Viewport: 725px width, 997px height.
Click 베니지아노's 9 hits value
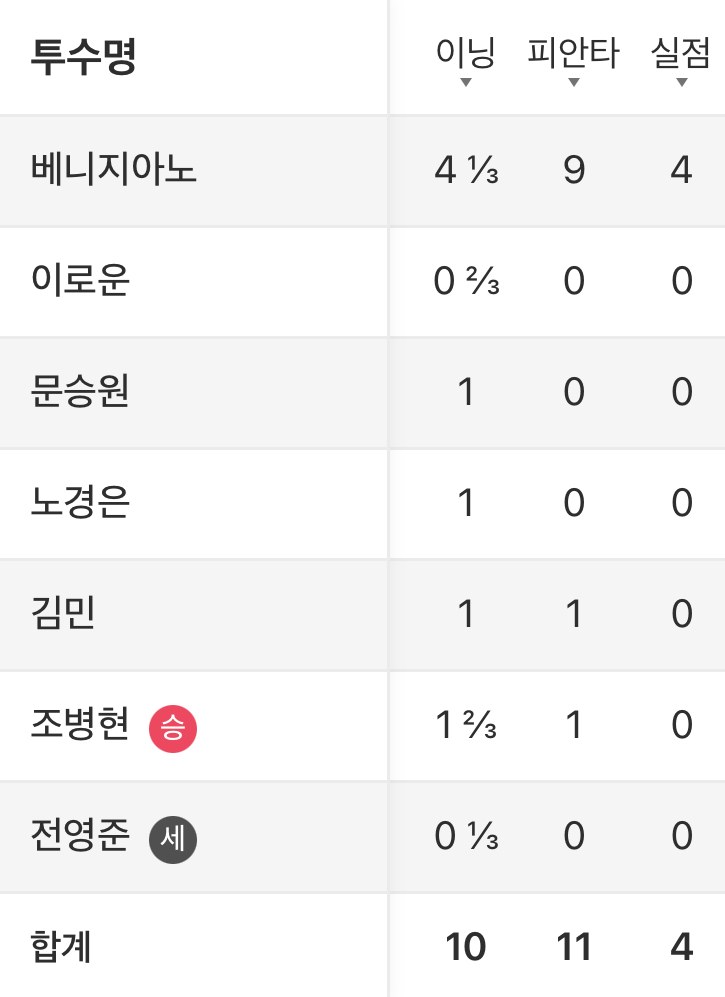pos(573,171)
